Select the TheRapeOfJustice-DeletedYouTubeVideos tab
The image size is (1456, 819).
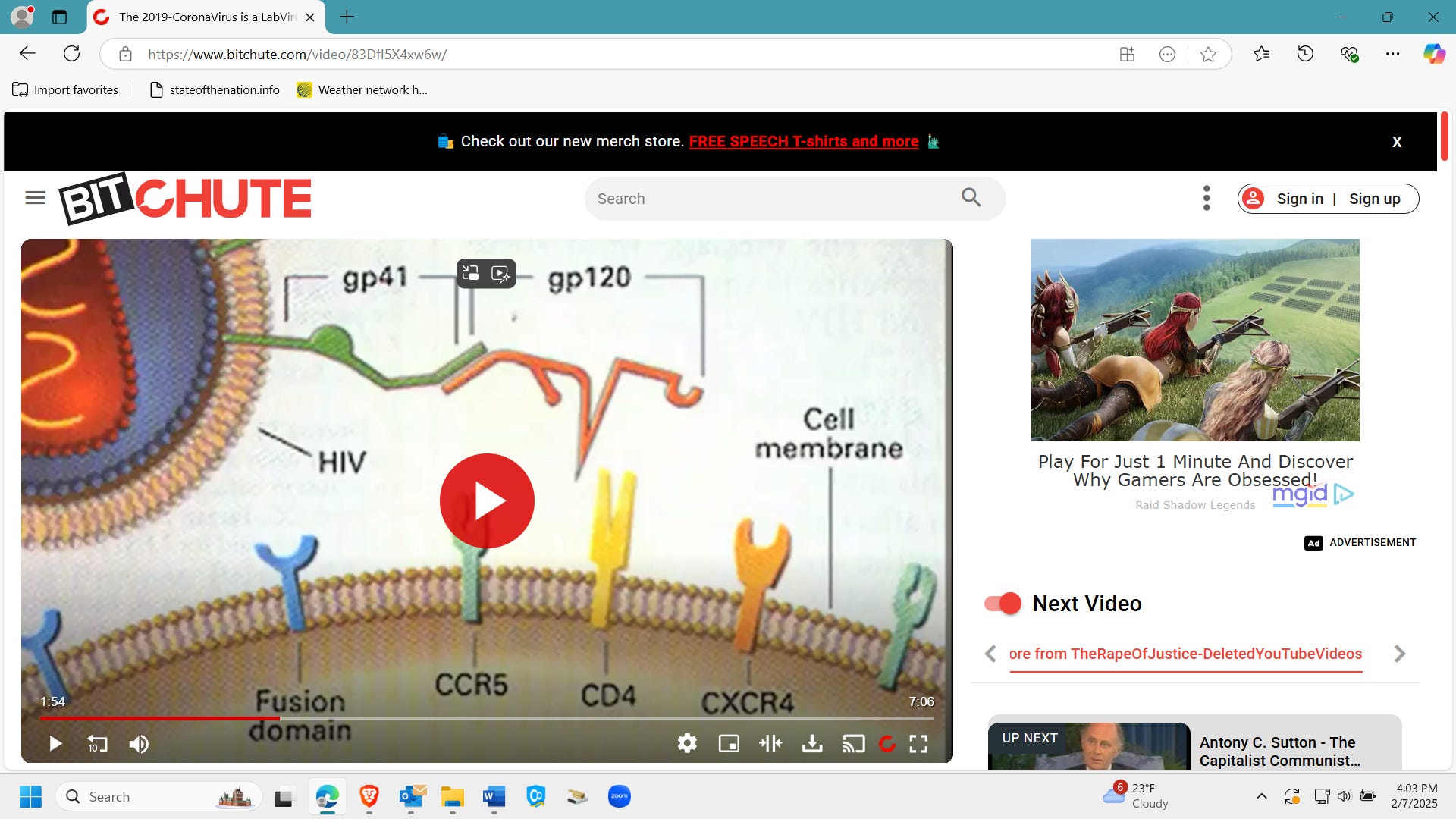pyautogui.click(x=1185, y=654)
